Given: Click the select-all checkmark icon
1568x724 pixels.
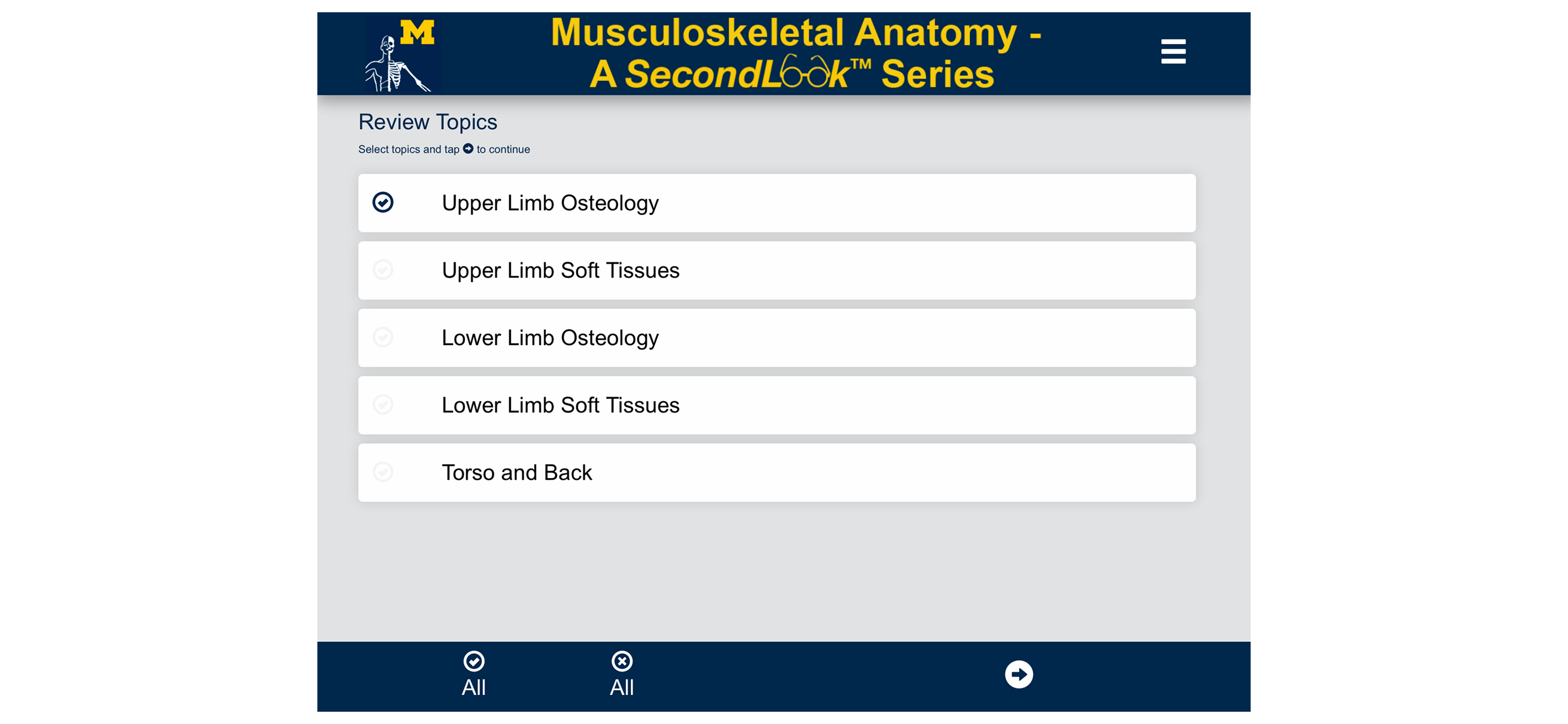Looking at the screenshot, I should pos(474,660).
